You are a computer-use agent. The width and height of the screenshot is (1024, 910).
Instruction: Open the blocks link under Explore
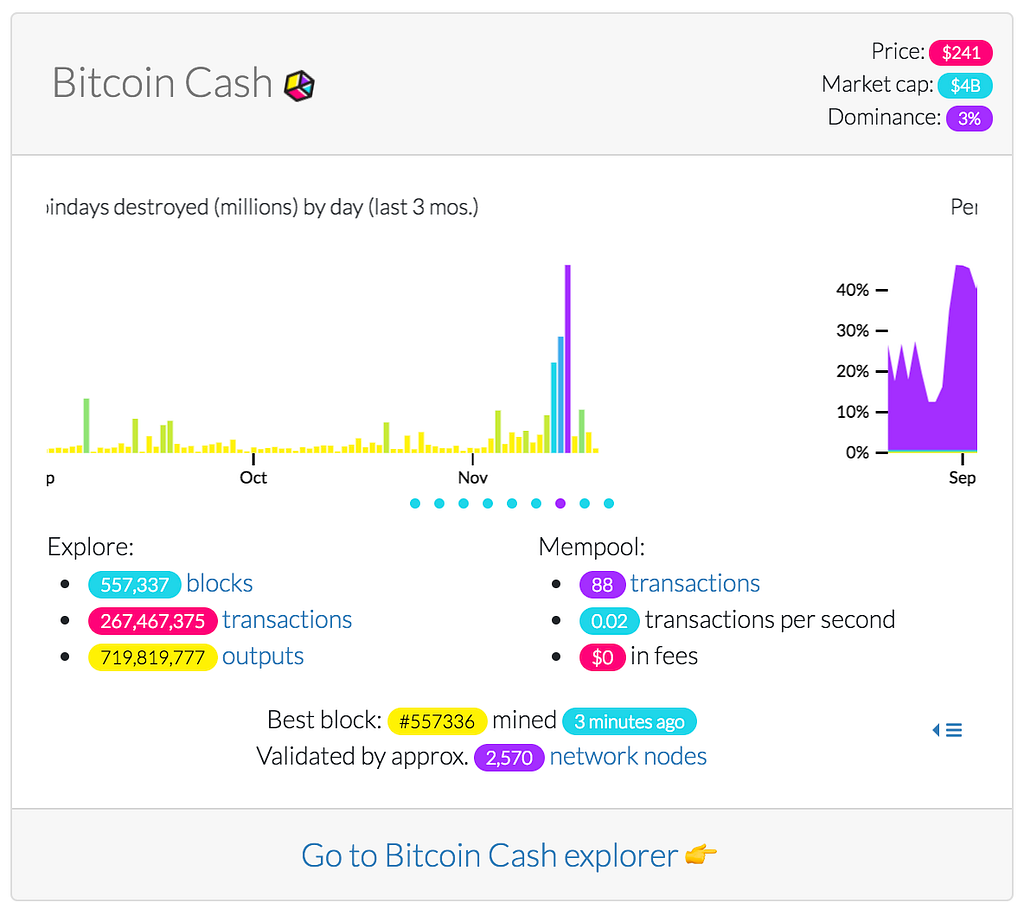219,584
